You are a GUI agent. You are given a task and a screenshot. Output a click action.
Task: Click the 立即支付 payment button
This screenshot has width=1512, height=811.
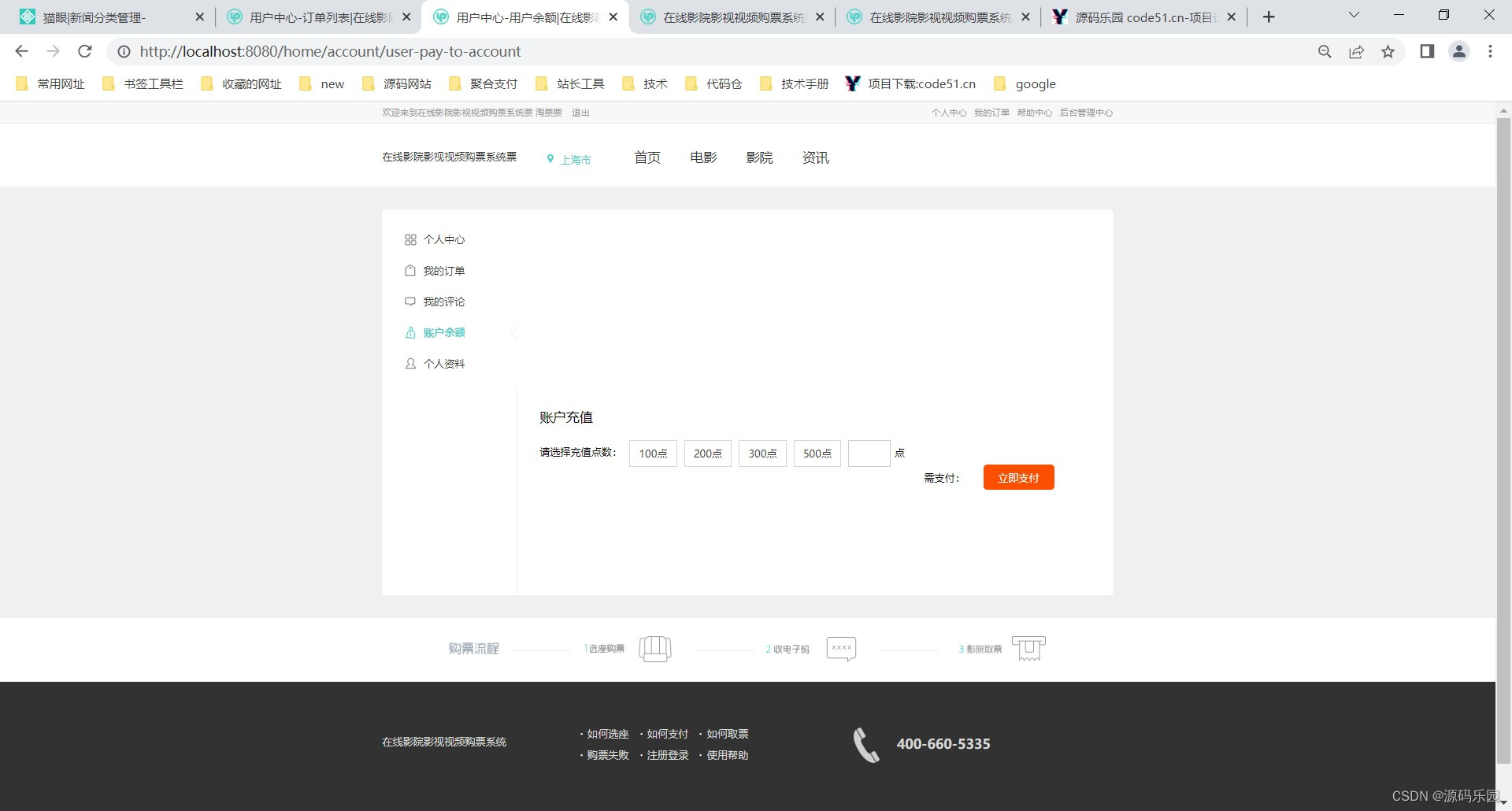(x=1018, y=477)
